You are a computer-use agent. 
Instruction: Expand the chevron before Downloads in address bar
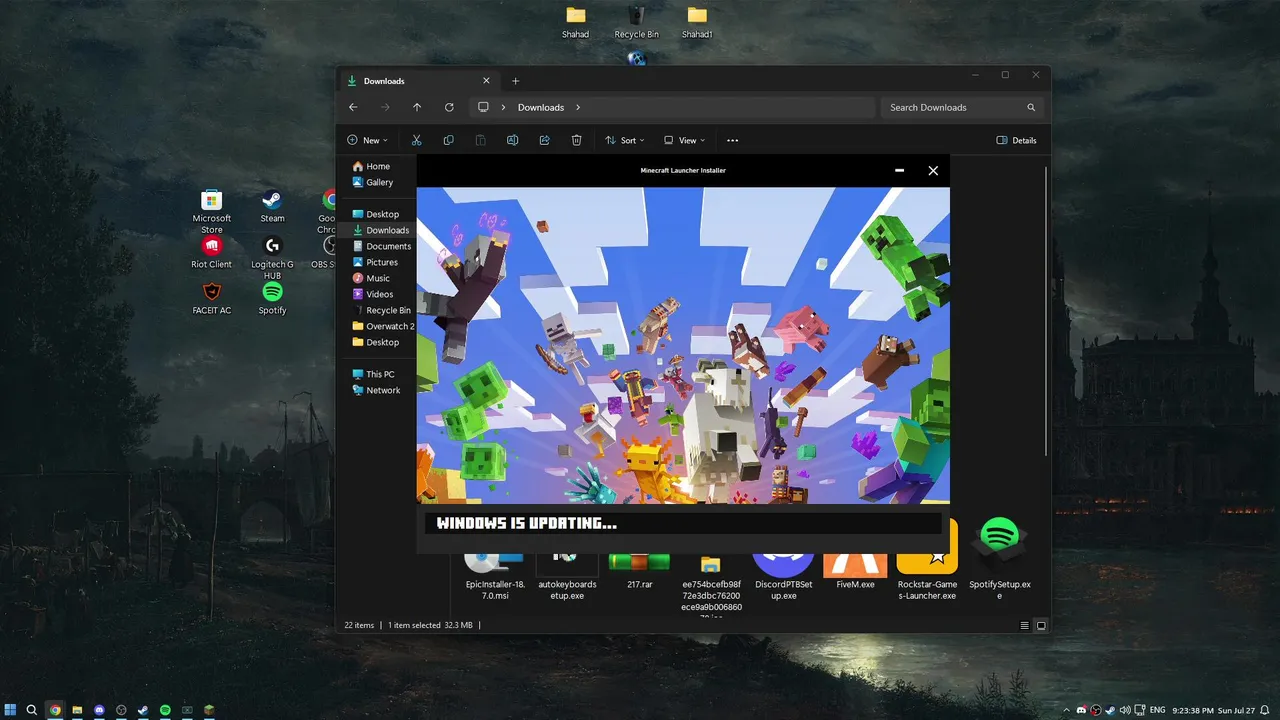pyautogui.click(x=503, y=107)
